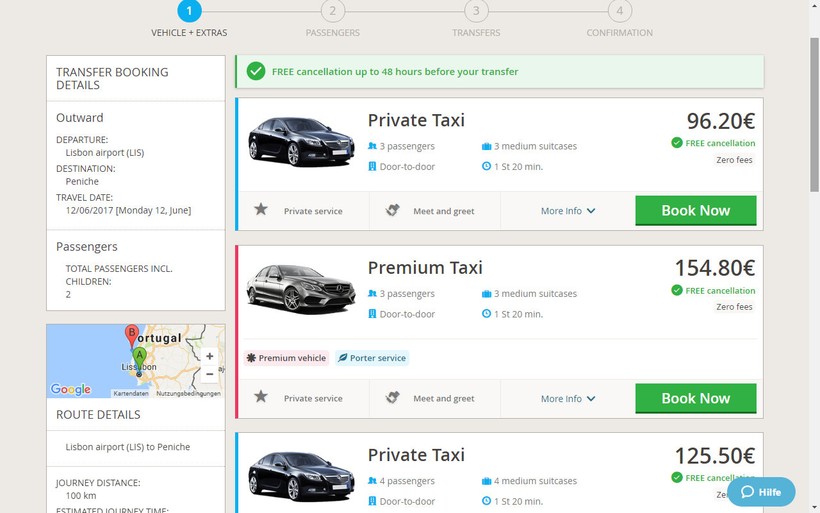Click the Premium Taxi silver car thumbnail

click(x=301, y=288)
